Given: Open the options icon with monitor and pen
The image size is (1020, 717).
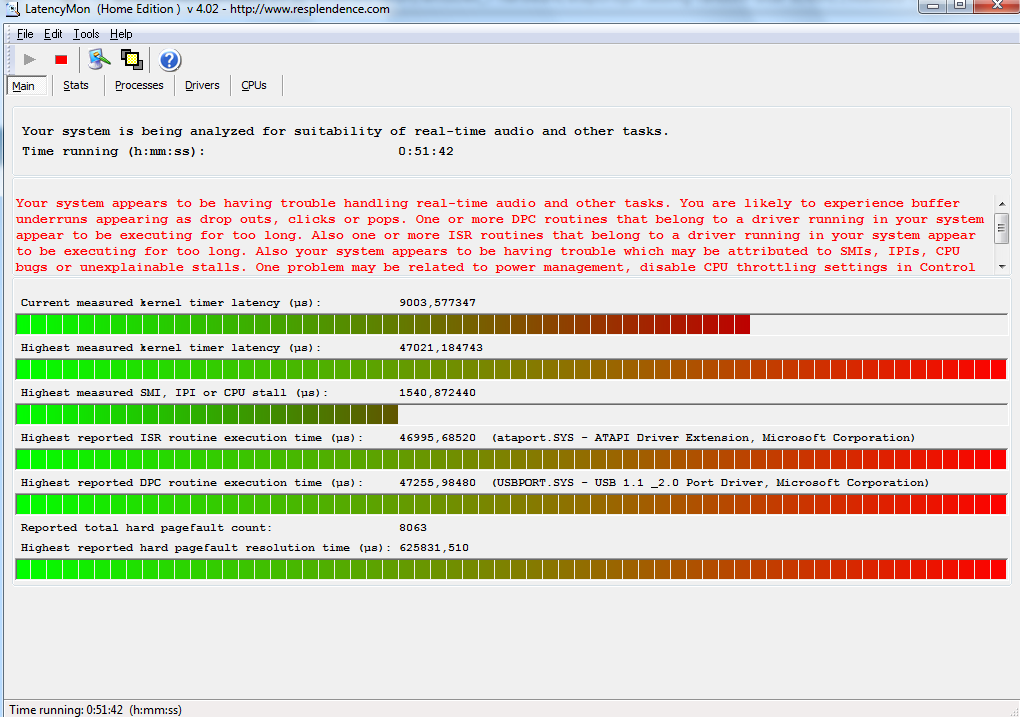Looking at the screenshot, I should 99,60.
